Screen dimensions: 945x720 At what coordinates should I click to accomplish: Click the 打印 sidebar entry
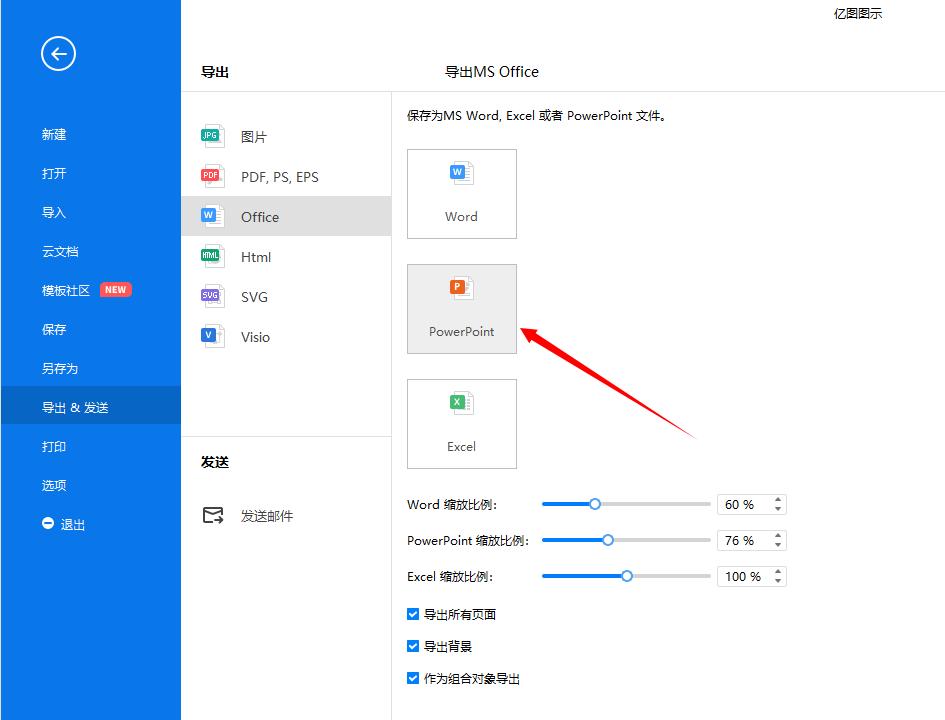pyautogui.click(x=54, y=447)
